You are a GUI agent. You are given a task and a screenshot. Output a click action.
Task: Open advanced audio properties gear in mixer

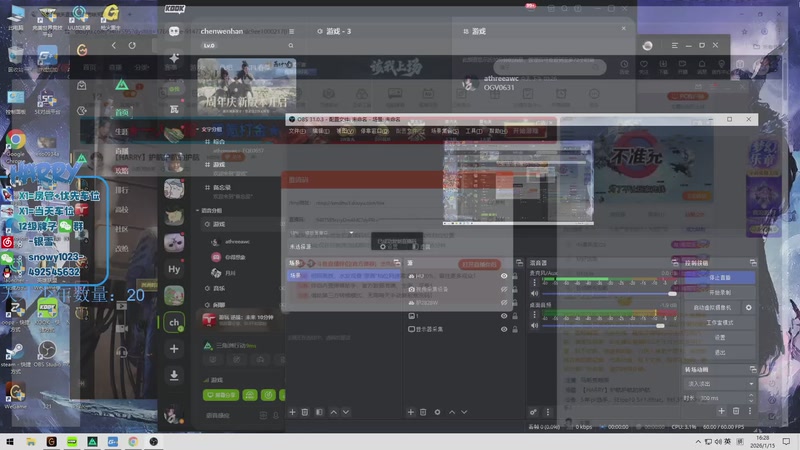point(533,412)
